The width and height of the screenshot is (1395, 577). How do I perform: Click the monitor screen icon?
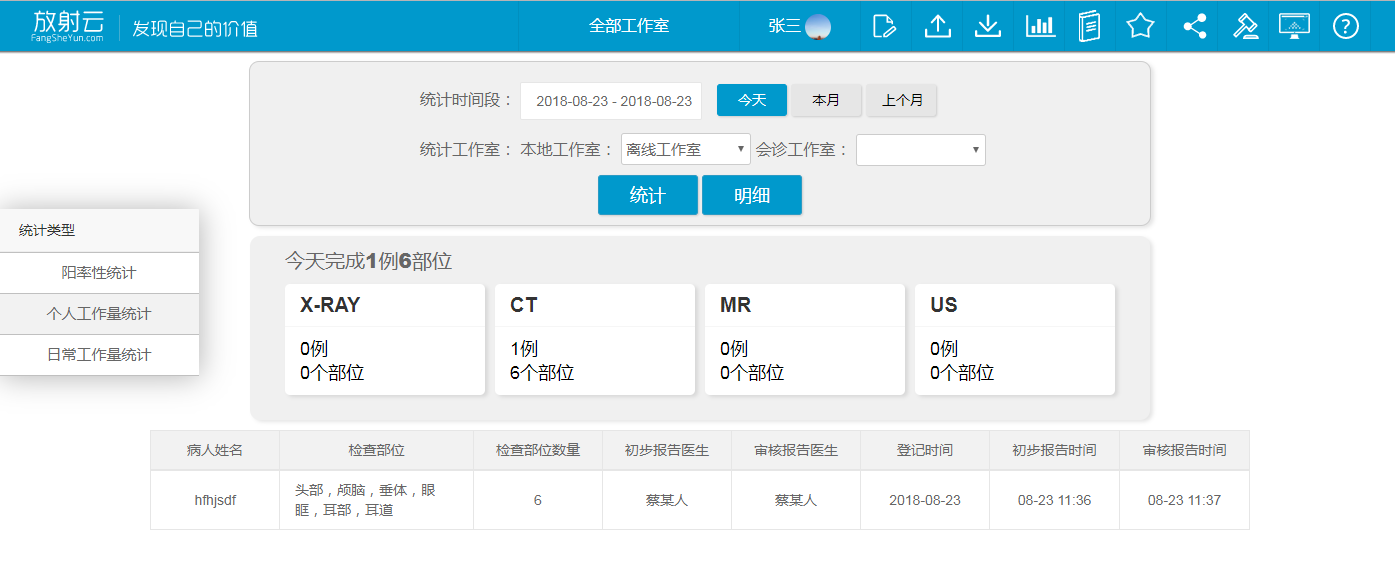(x=1295, y=26)
